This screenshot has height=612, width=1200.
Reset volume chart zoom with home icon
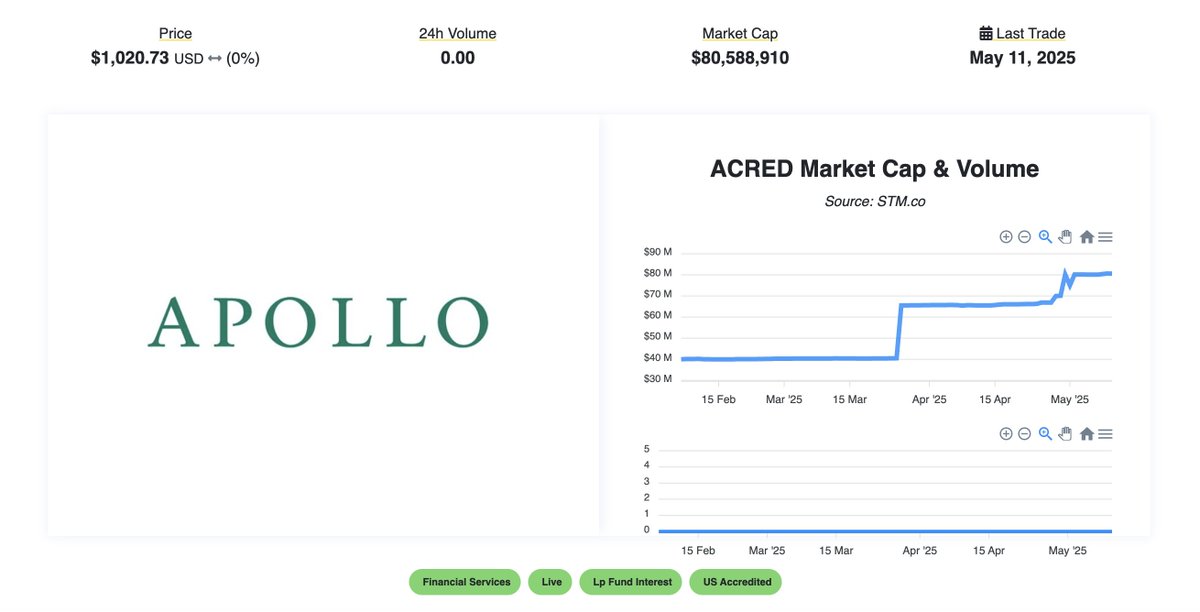[1086, 434]
